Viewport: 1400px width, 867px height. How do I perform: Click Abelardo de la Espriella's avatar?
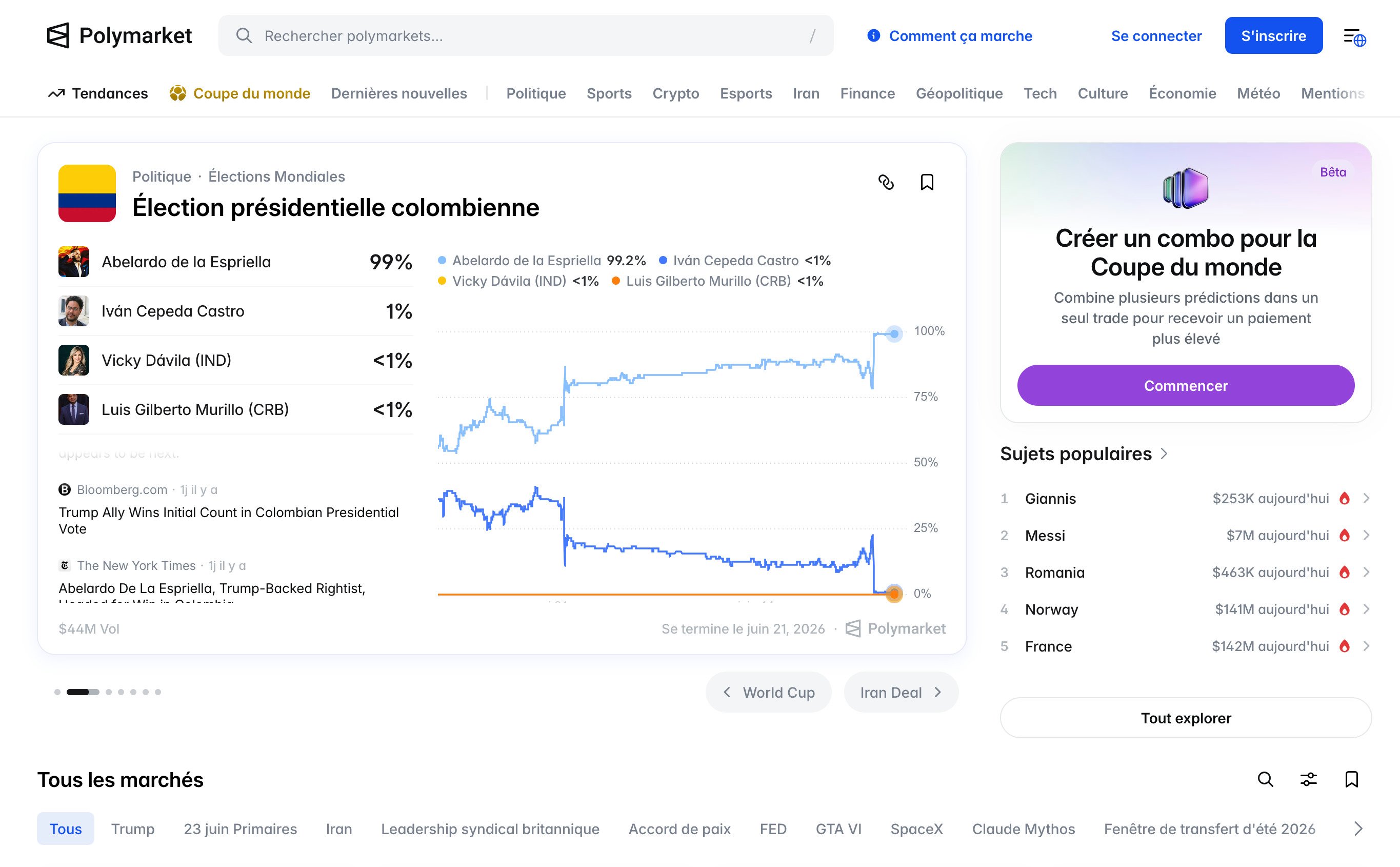[x=74, y=262]
